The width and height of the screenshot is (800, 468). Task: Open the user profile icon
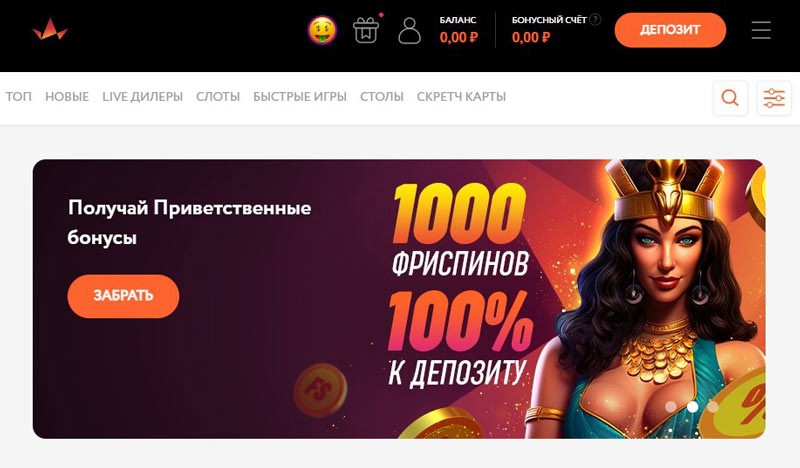409,30
